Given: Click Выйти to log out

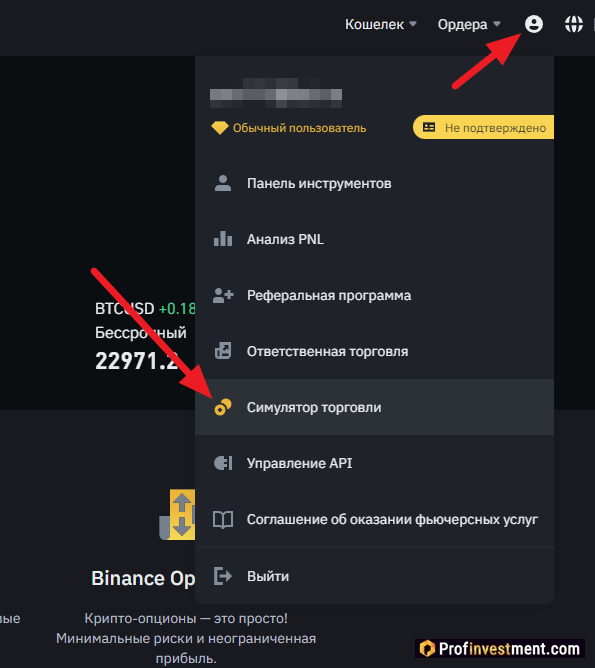Looking at the screenshot, I should click(x=374, y=576).
